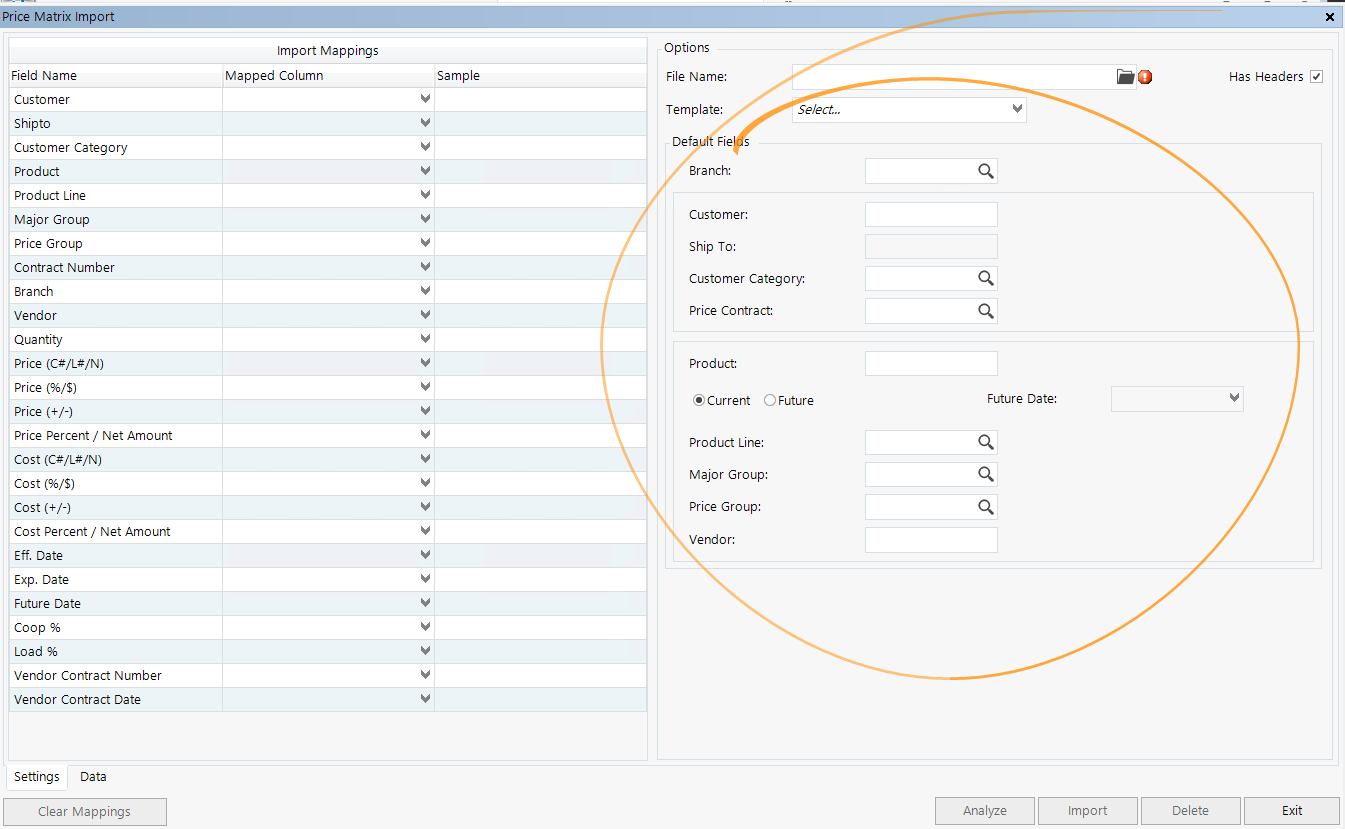Click Clear Mappings
Screen dimensions: 1345x829
[x=84, y=811]
